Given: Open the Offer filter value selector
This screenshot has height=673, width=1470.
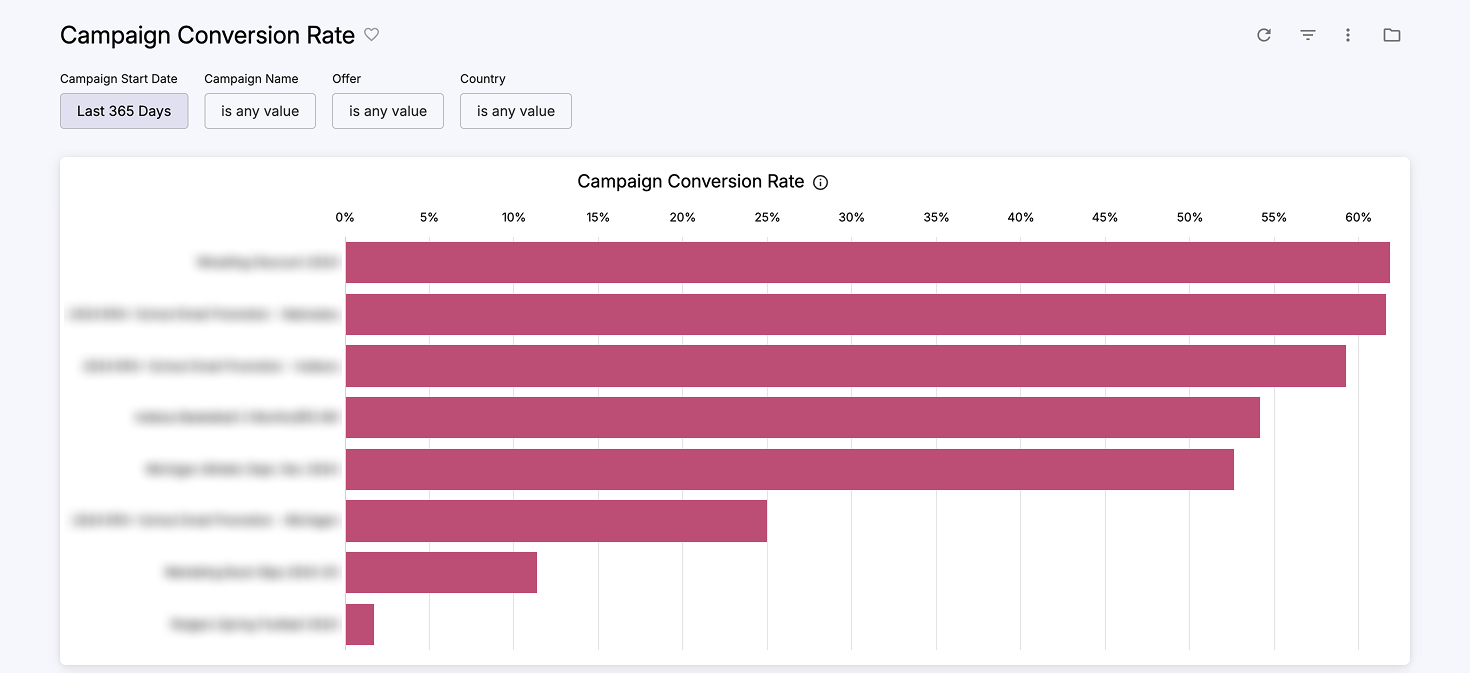Looking at the screenshot, I should point(388,111).
